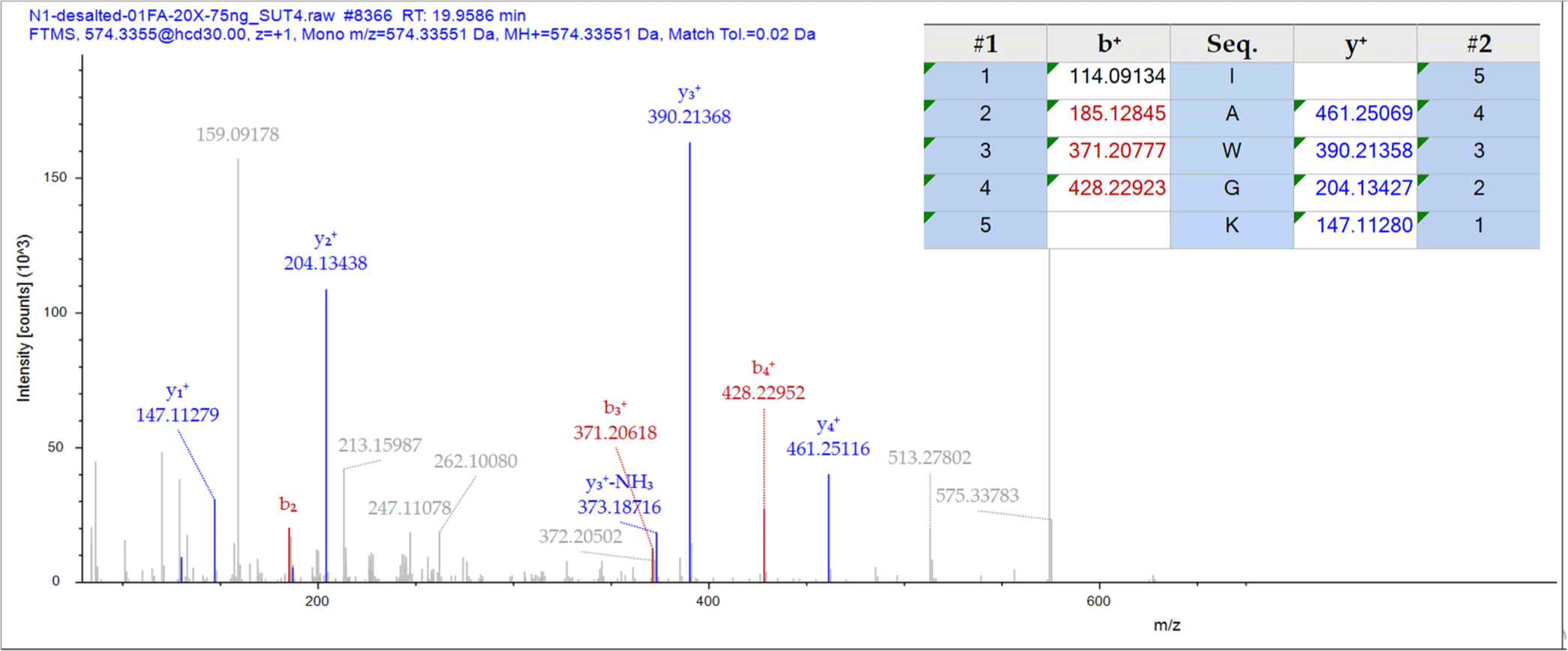This screenshot has width=1568, height=651.
Task: Click the 200 tick on m/z axis
Action: tap(317, 601)
